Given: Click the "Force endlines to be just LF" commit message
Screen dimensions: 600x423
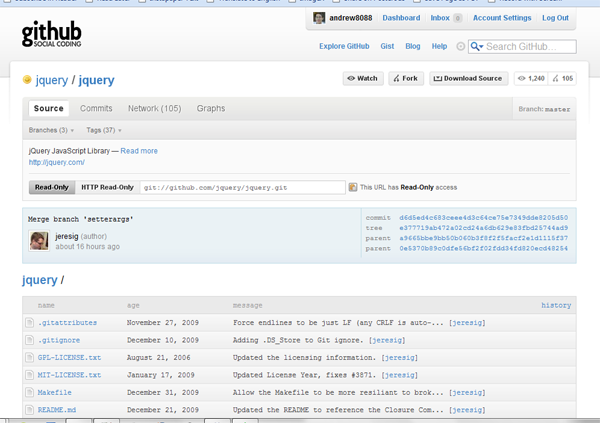Looking at the screenshot, I should pos(338,323).
